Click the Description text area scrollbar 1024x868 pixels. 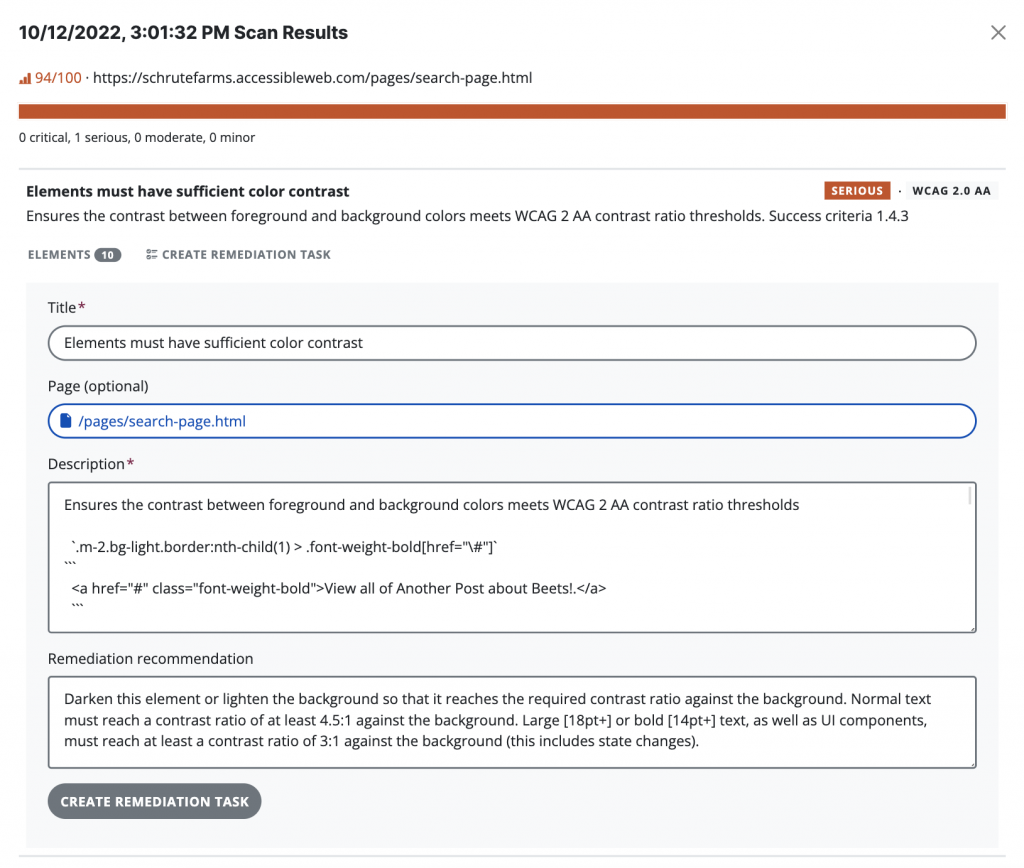point(969,495)
